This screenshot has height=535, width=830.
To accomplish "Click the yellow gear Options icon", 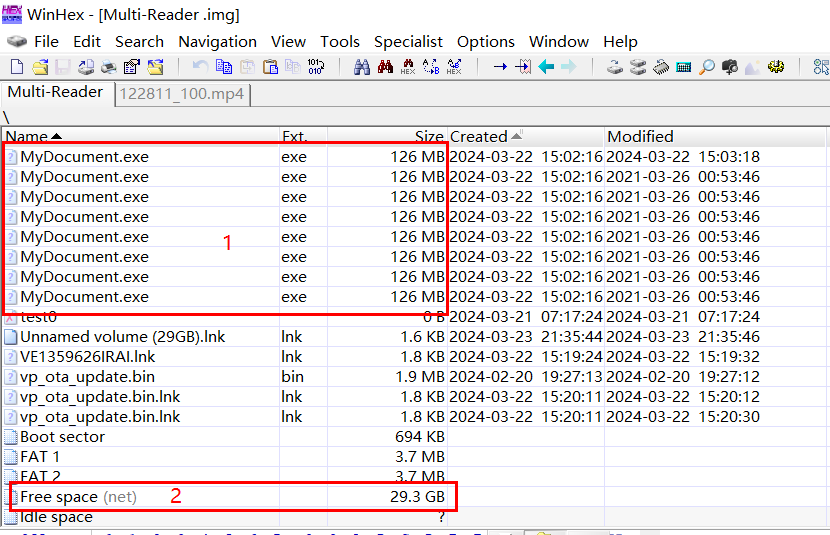I will (x=776, y=67).
